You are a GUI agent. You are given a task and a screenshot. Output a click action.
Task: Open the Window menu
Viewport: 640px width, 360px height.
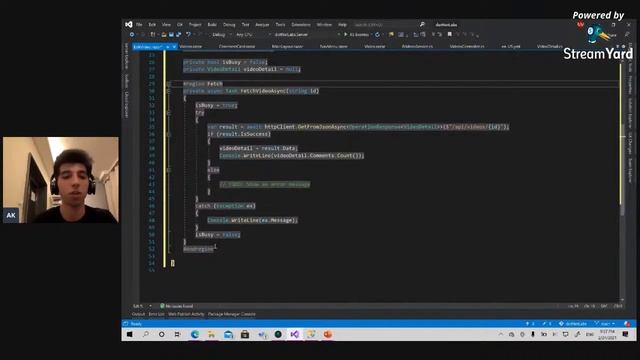324,24
